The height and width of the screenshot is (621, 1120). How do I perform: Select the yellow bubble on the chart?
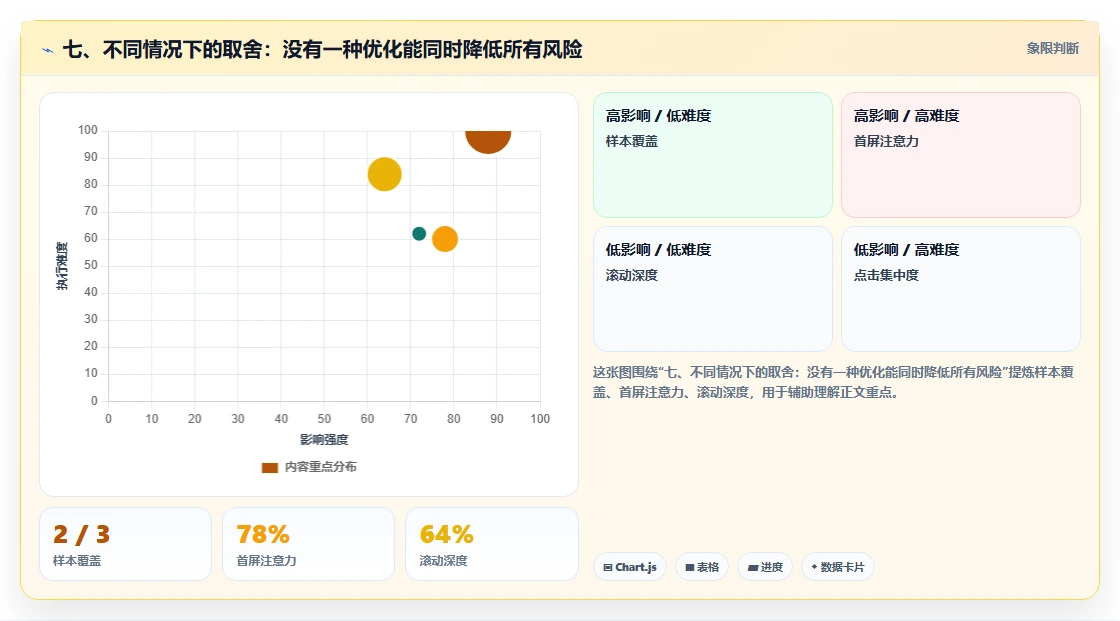coord(385,174)
